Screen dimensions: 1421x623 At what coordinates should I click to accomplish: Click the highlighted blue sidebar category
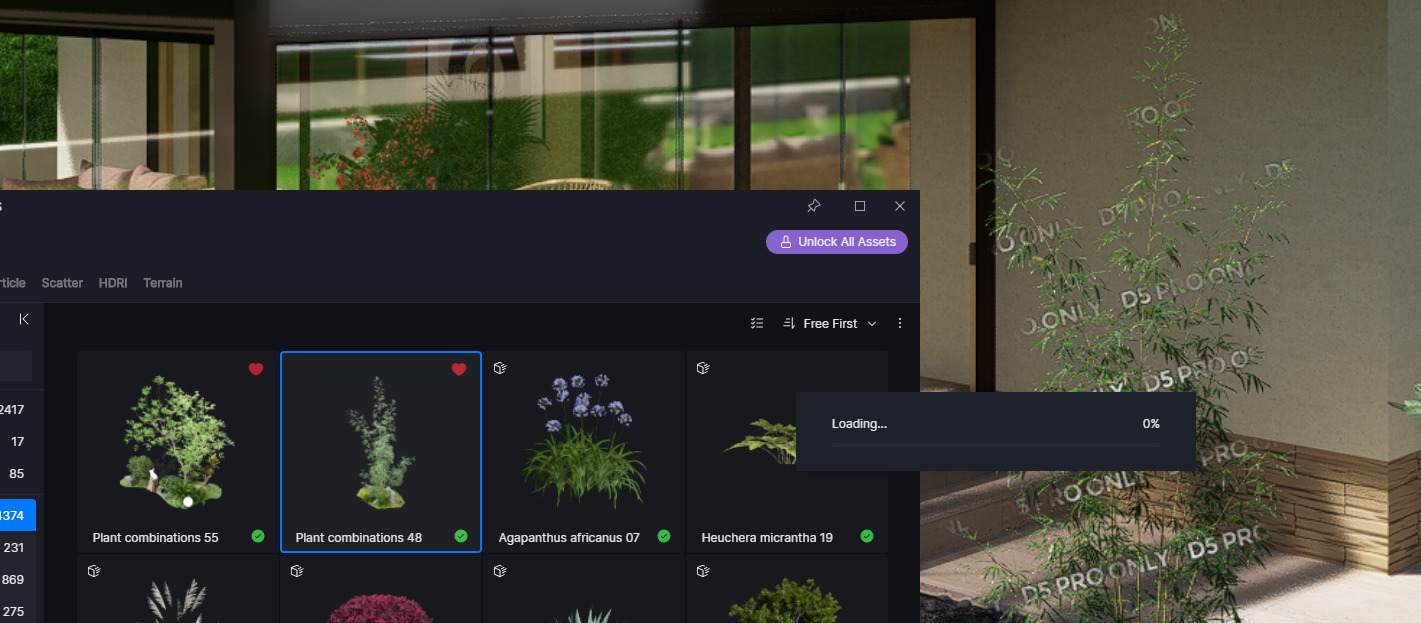tap(16, 515)
